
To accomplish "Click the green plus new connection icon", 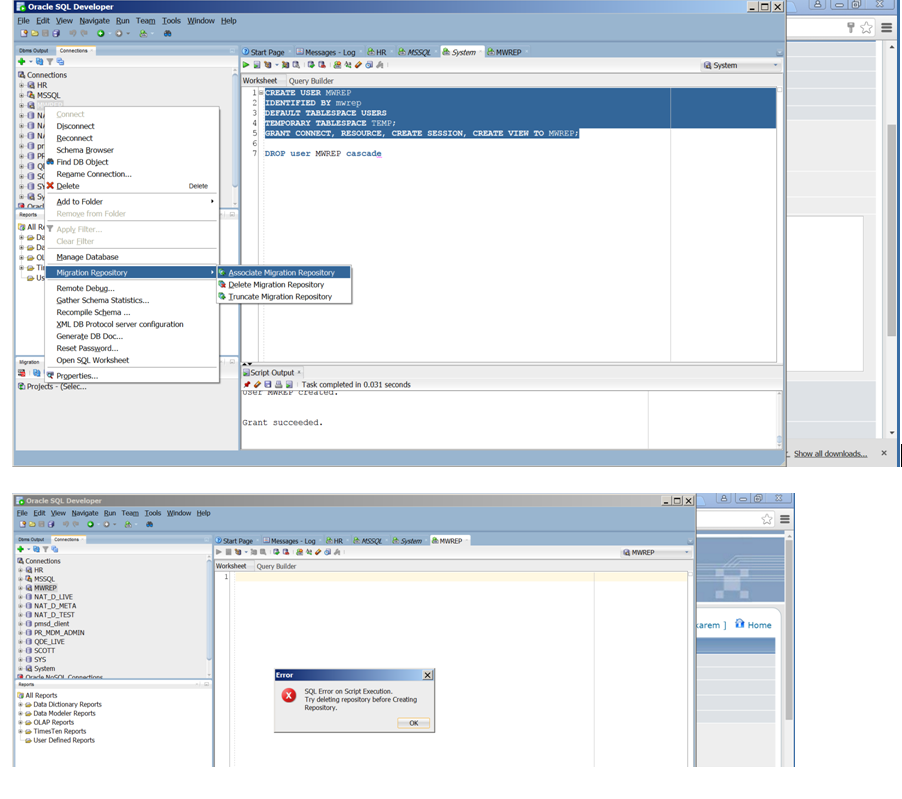I will 21,62.
